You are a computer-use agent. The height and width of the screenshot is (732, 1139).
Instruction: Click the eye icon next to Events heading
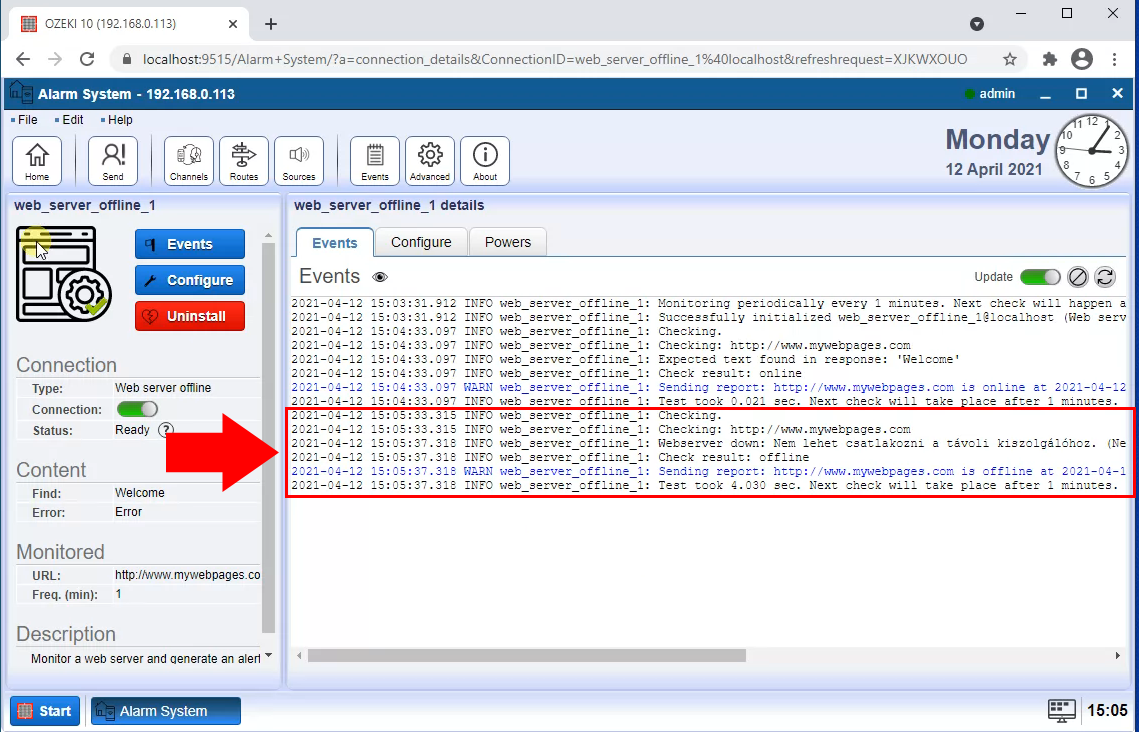pos(380,277)
